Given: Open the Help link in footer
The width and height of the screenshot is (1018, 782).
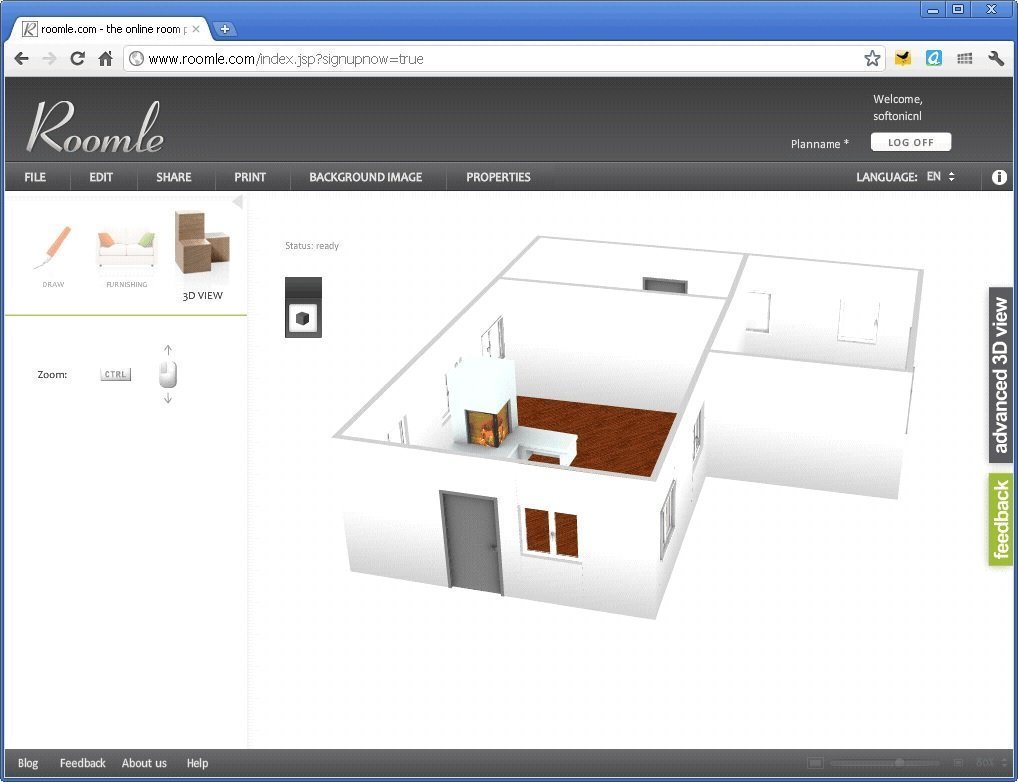Looking at the screenshot, I should click(197, 763).
